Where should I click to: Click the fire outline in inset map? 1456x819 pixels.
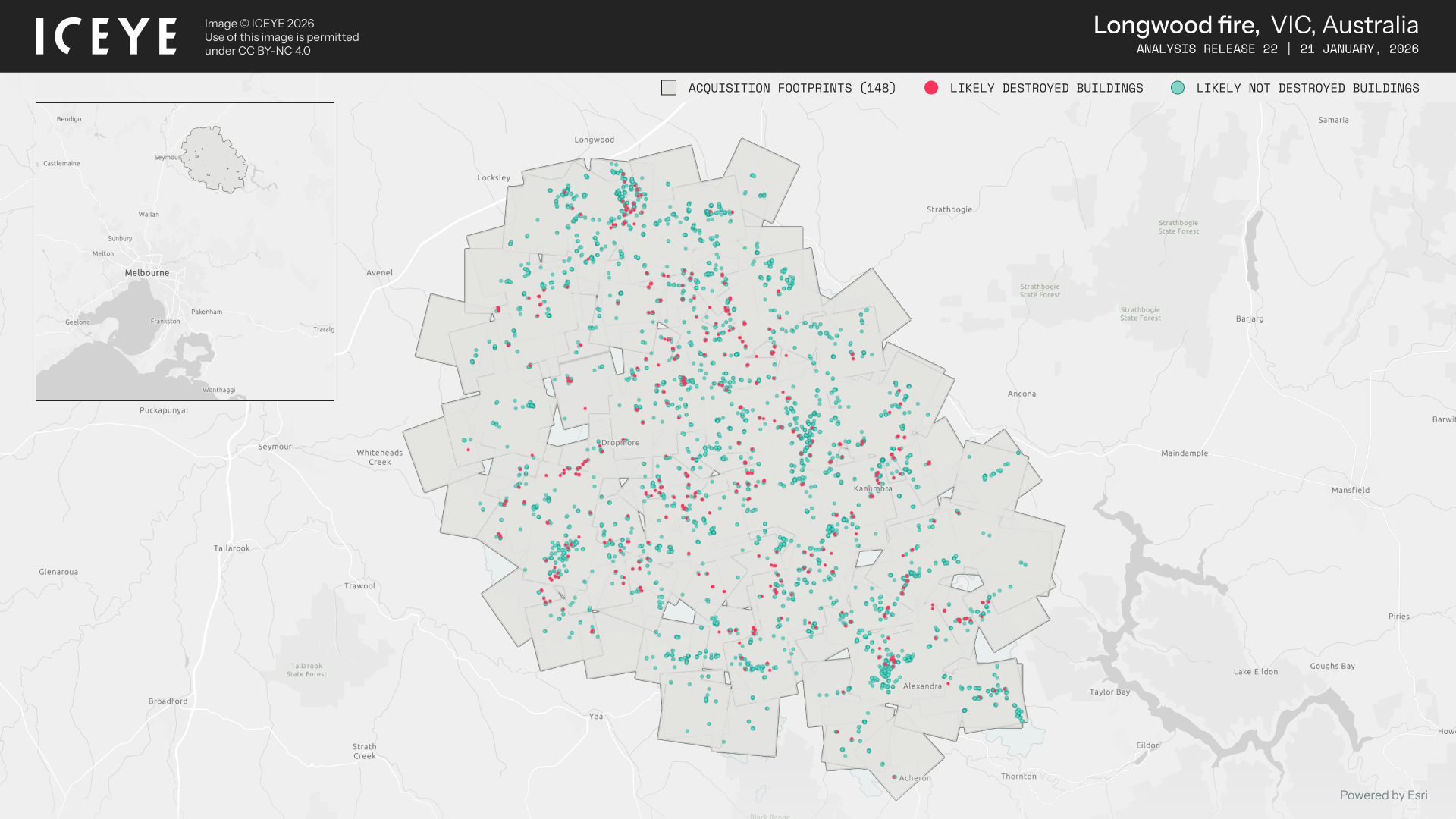[215, 159]
